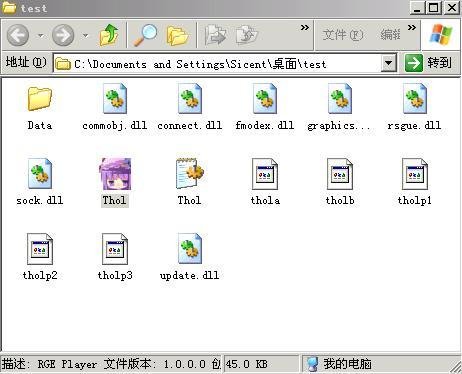462x374 pixels.
Task: Click the Windows flag logo
Action: coord(441,35)
